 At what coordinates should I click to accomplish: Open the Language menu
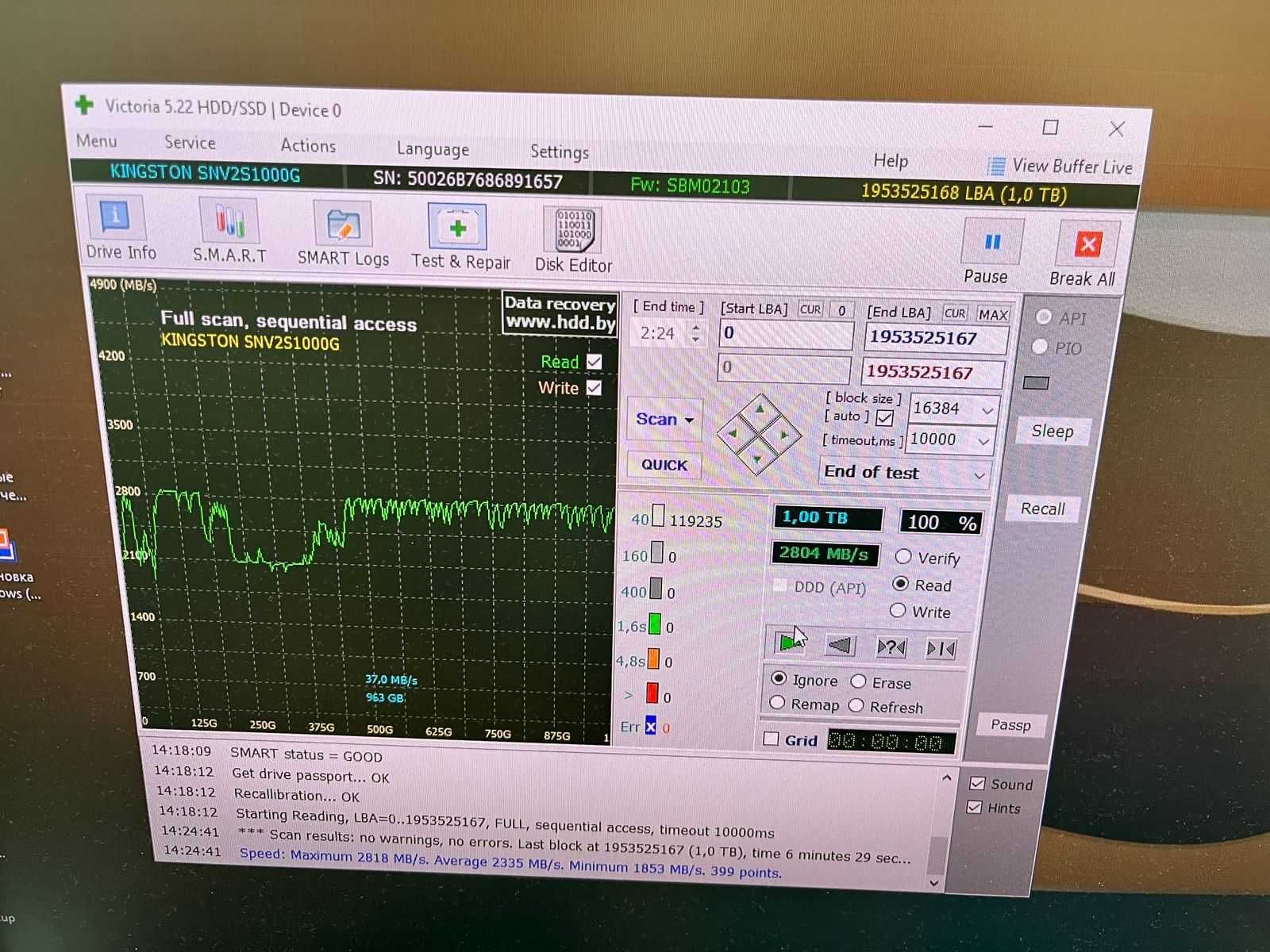click(x=433, y=149)
